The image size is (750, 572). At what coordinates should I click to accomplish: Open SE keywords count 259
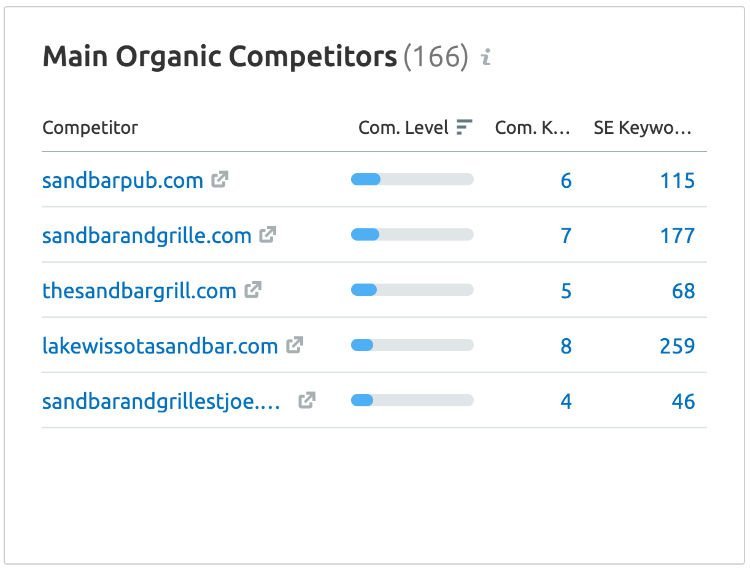(677, 346)
